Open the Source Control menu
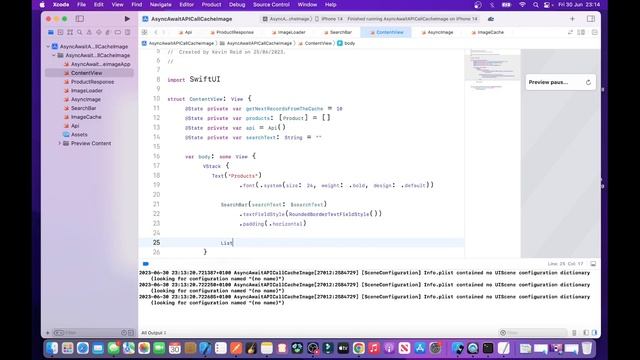This screenshot has width=640, height=360. click(271, 4)
